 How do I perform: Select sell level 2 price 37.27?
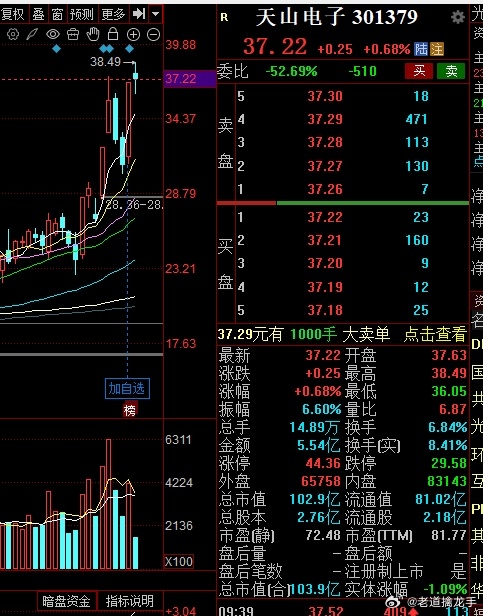click(325, 166)
